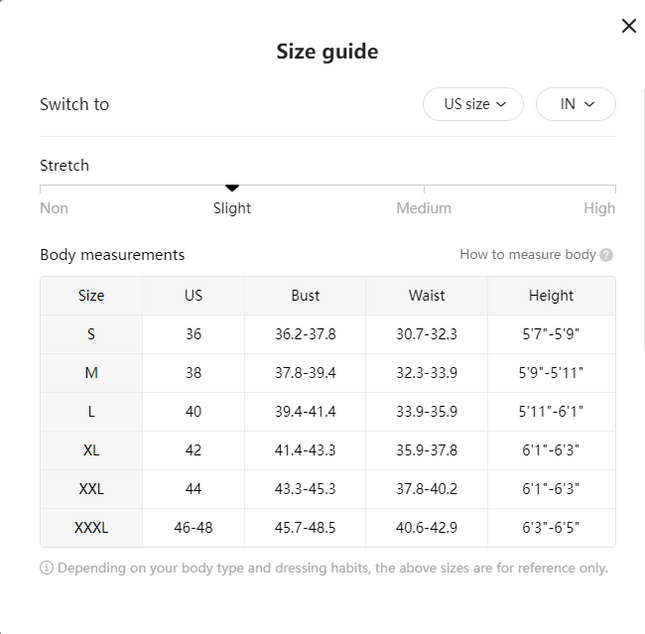Click the Bust column header
The height and width of the screenshot is (634, 645).
pyautogui.click(x=305, y=296)
